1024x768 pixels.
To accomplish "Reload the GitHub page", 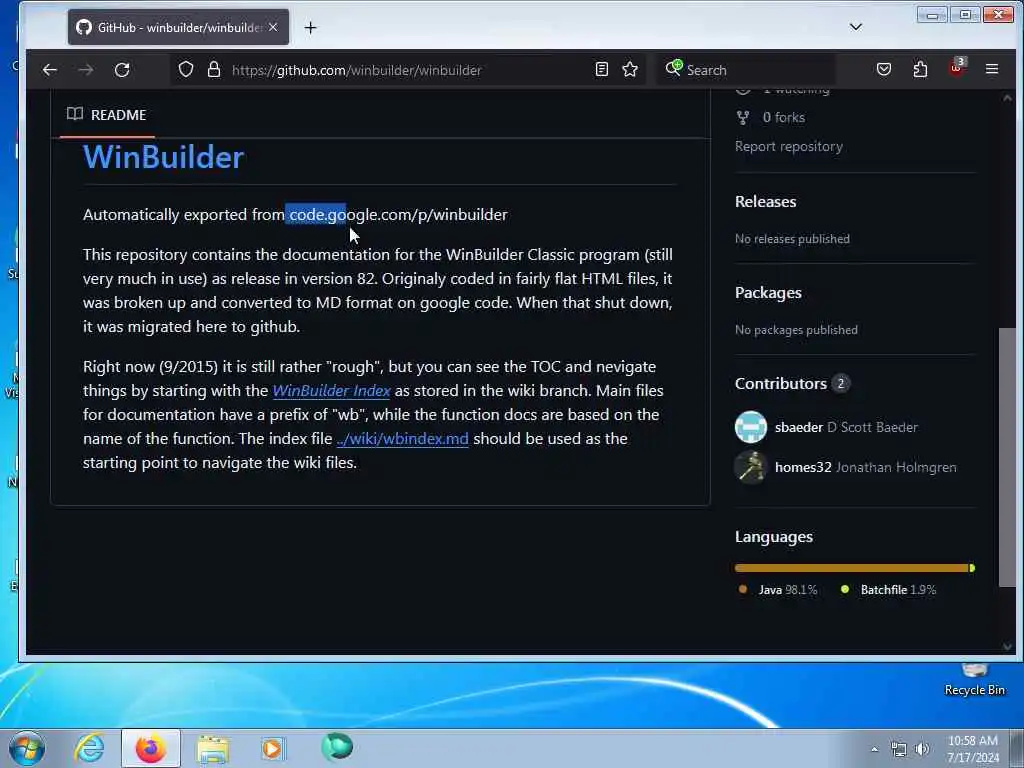I will tap(122, 70).
